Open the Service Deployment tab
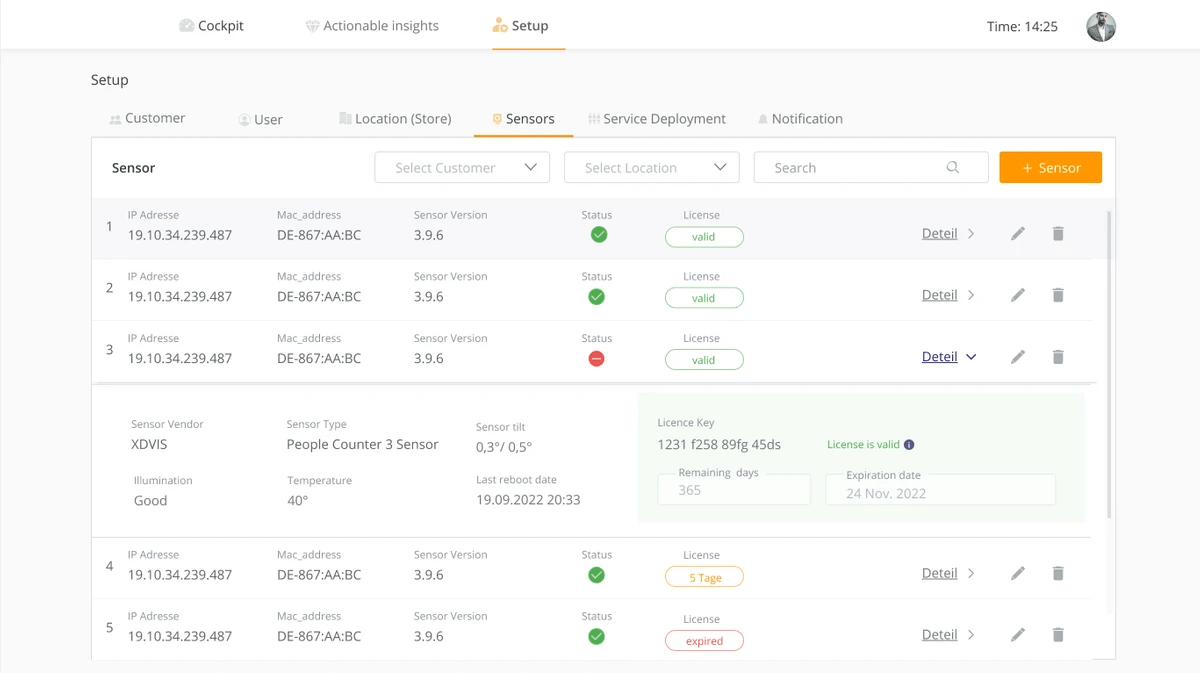 click(657, 119)
